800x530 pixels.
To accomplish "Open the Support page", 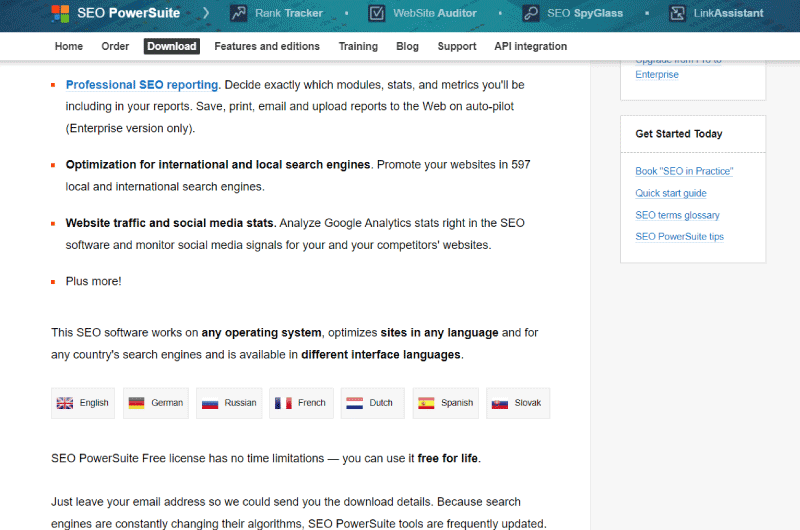I will point(457,46).
